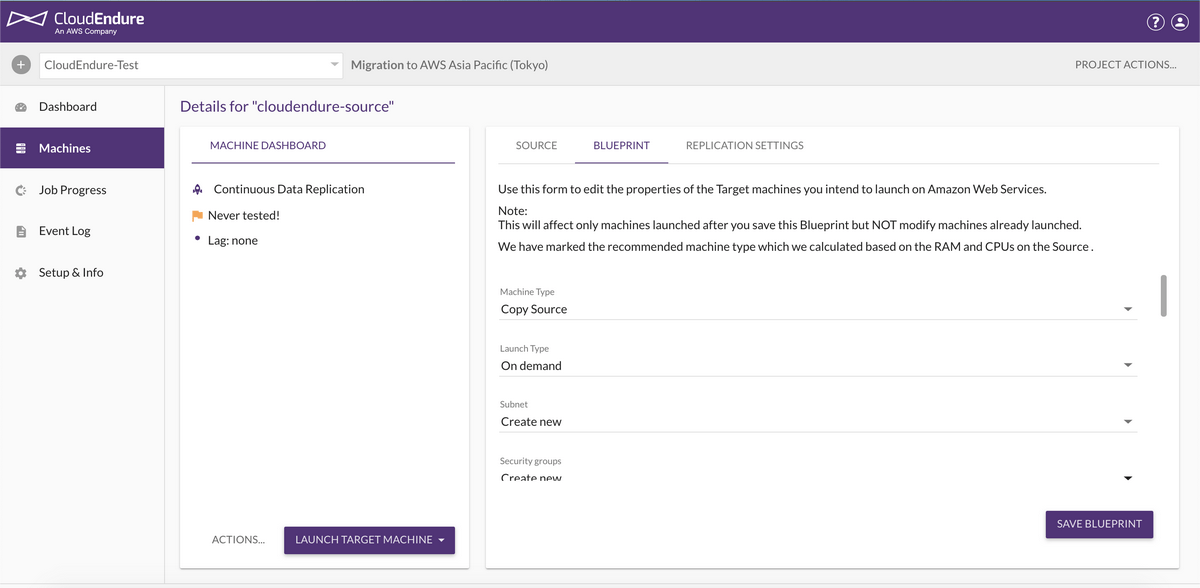Select the Machine Dashboard tab
Viewport: 1200px width, 588px height.
(267, 145)
